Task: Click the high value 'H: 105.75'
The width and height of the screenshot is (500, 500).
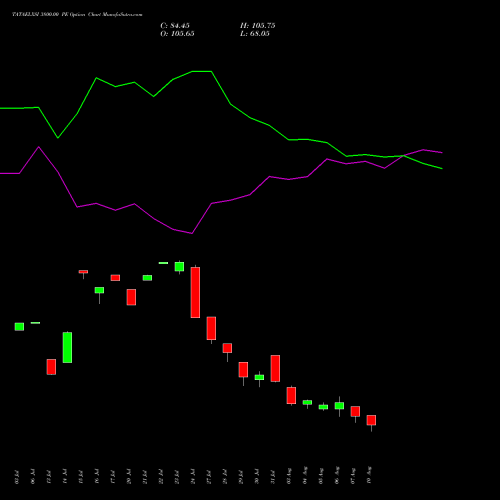Action: click(x=258, y=26)
